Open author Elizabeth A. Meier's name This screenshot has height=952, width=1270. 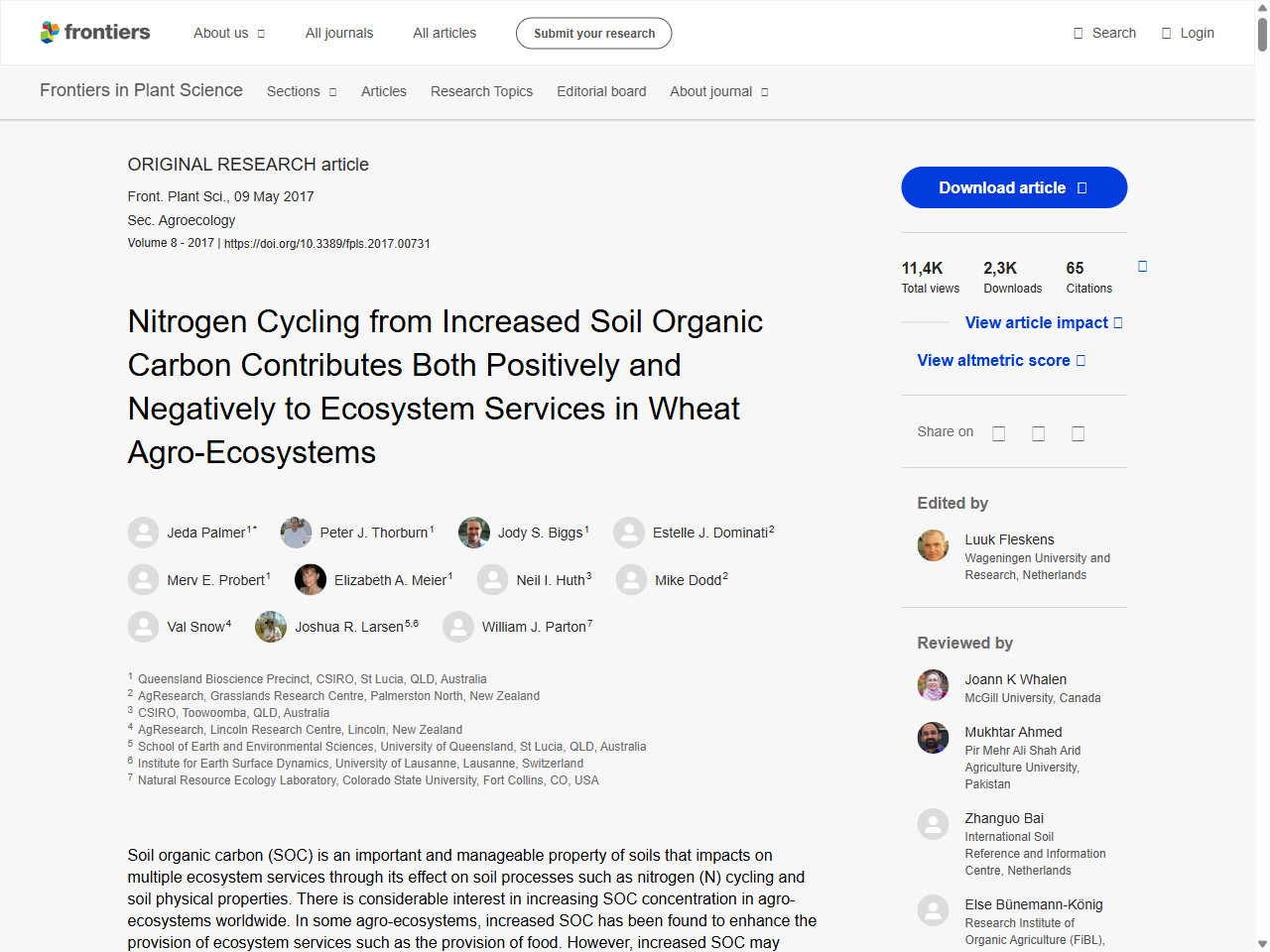(391, 580)
